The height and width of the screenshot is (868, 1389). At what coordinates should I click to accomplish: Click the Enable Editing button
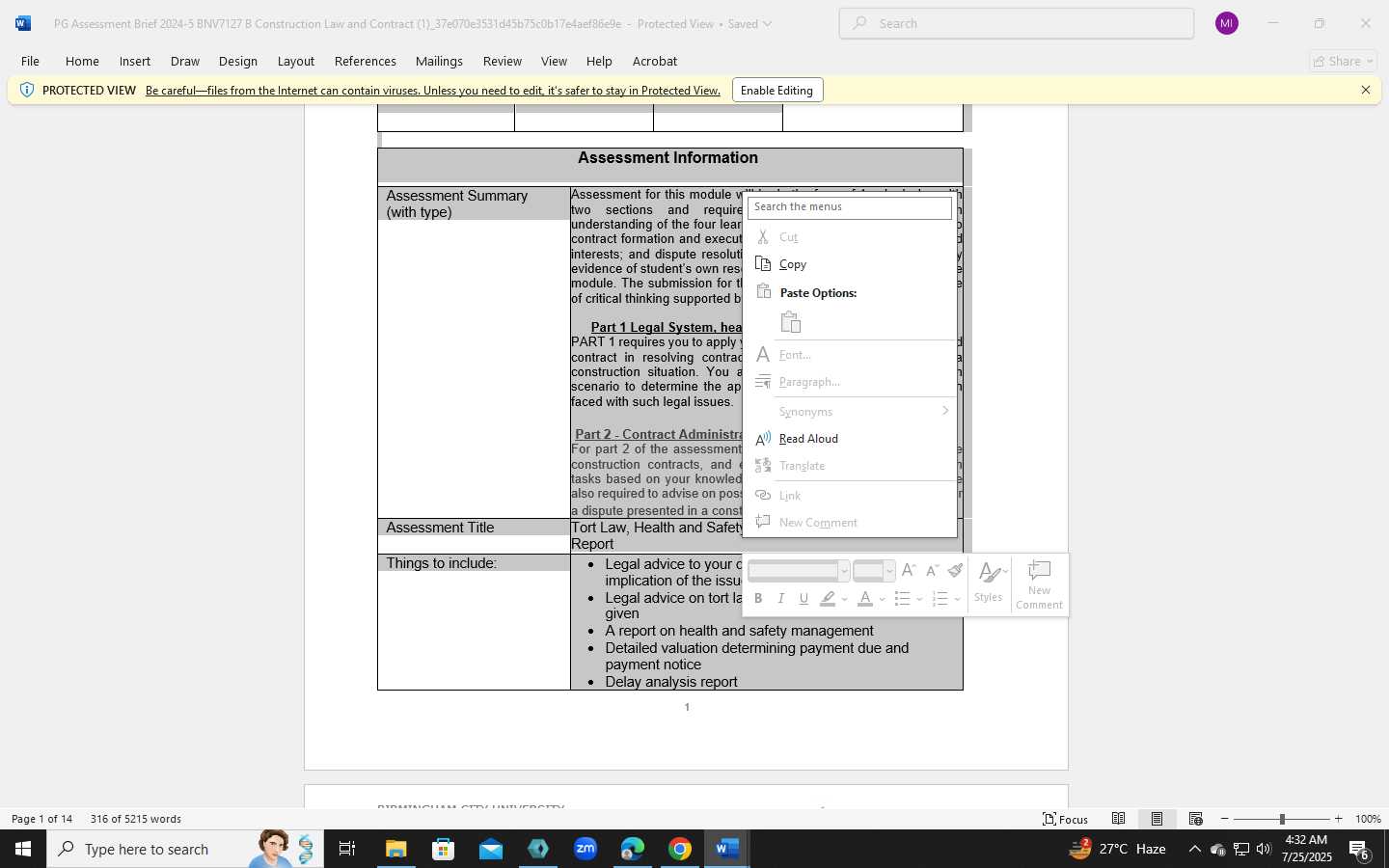pos(777,90)
